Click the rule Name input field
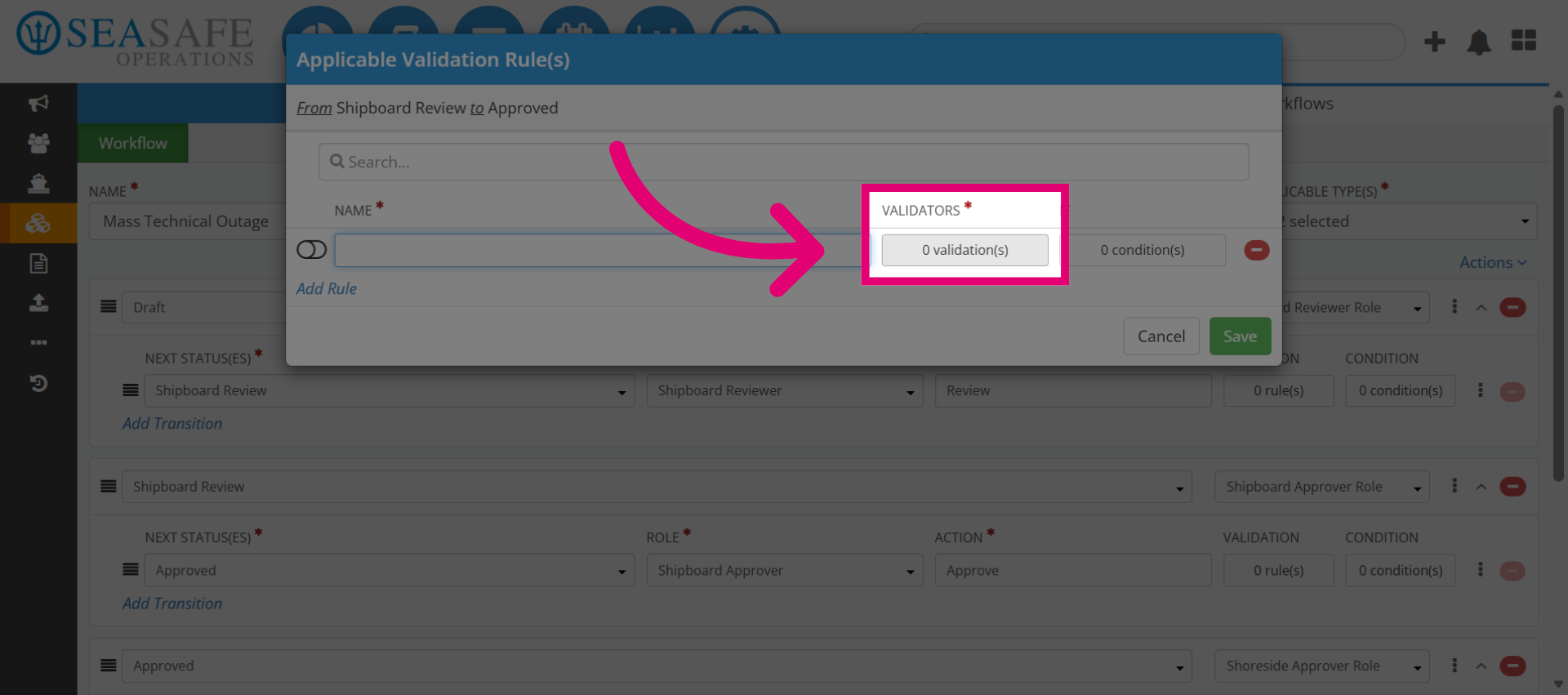 click(603, 250)
